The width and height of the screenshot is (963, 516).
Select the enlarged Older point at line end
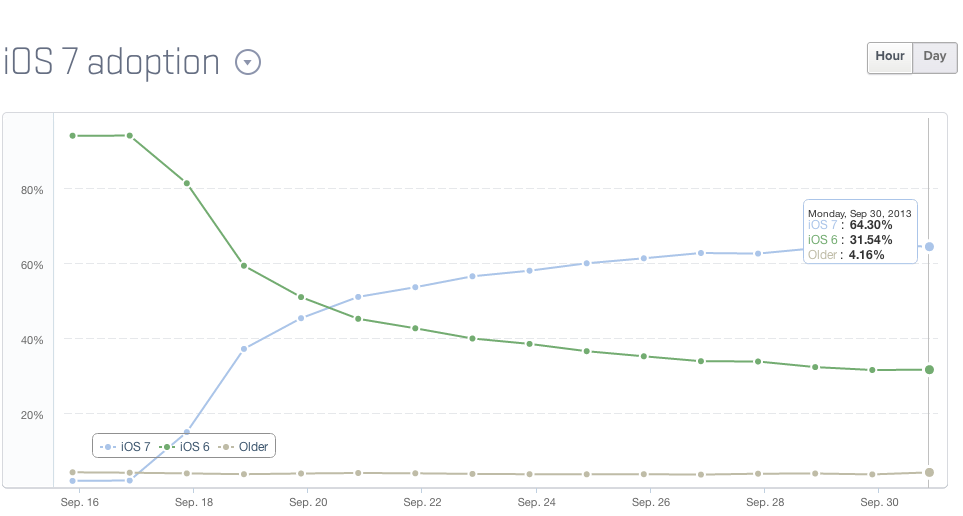(x=929, y=472)
